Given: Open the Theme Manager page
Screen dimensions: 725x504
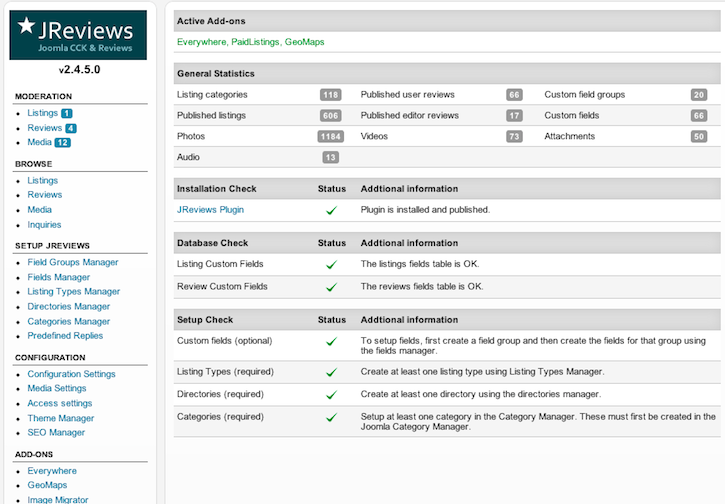Looking at the screenshot, I should [x=61, y=418].
